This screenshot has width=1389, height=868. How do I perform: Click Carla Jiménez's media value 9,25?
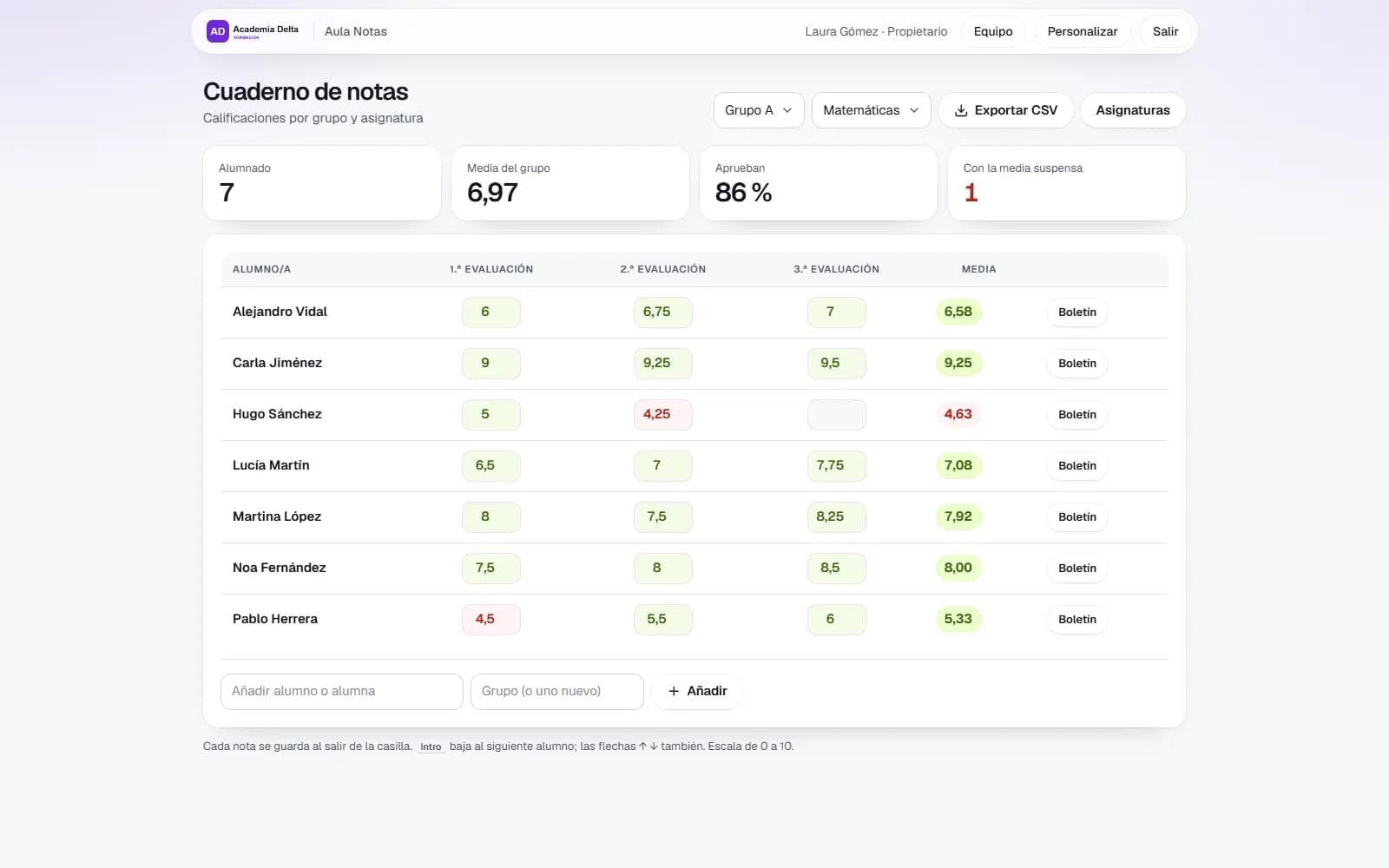958,363
